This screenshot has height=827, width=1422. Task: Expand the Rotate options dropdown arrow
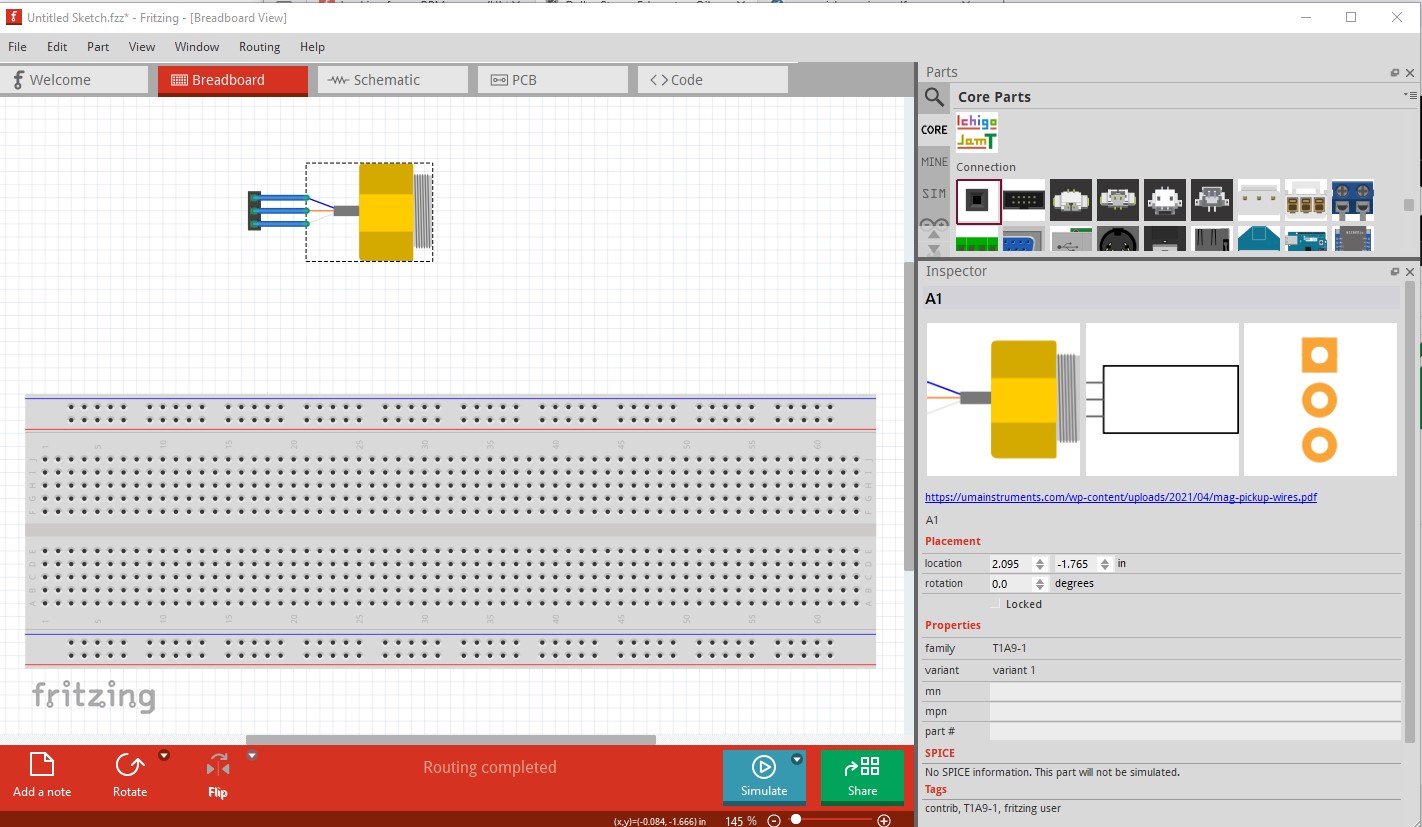164,755
